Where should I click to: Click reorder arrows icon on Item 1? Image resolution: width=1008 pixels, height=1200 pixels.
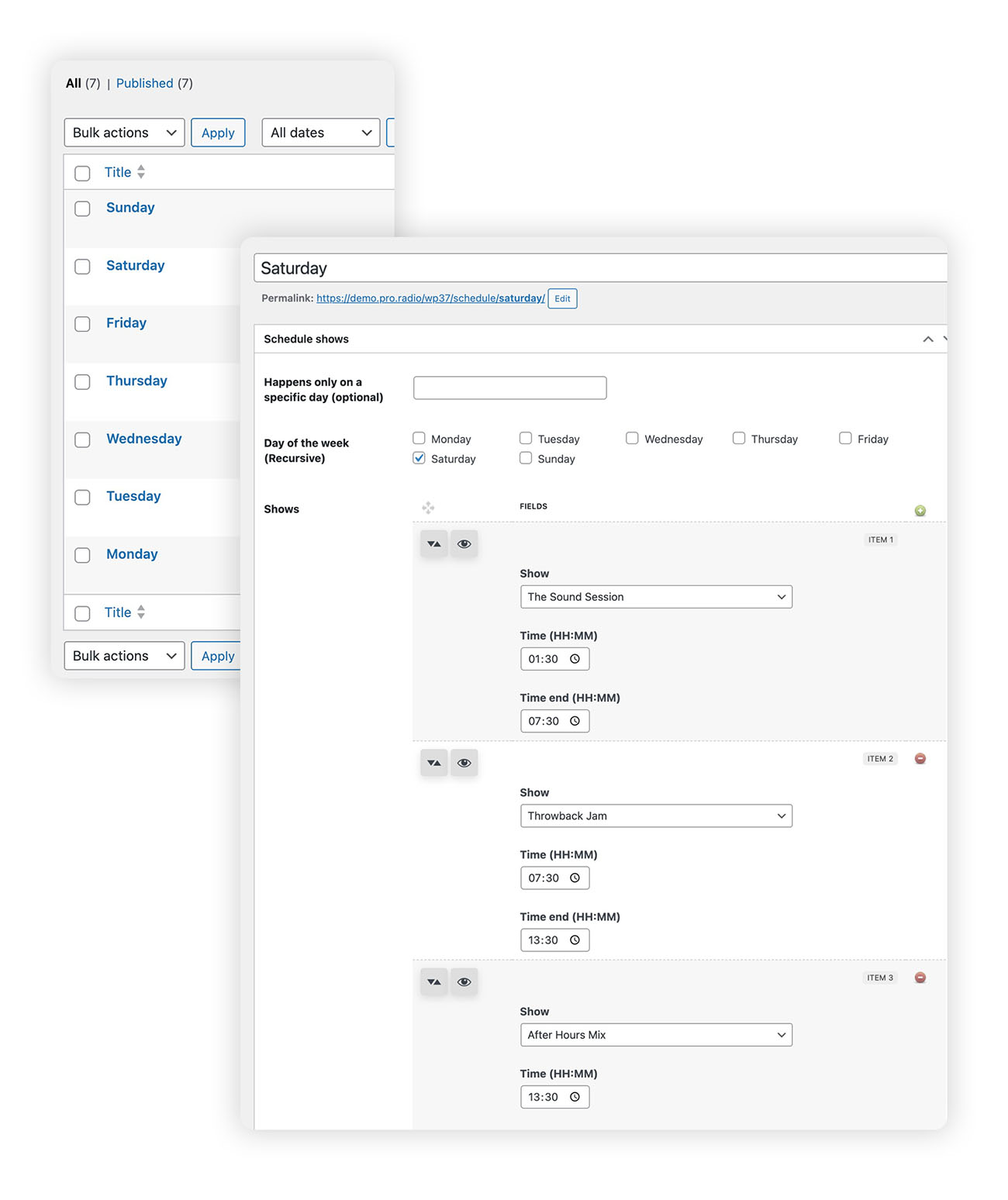coord(434,544)
